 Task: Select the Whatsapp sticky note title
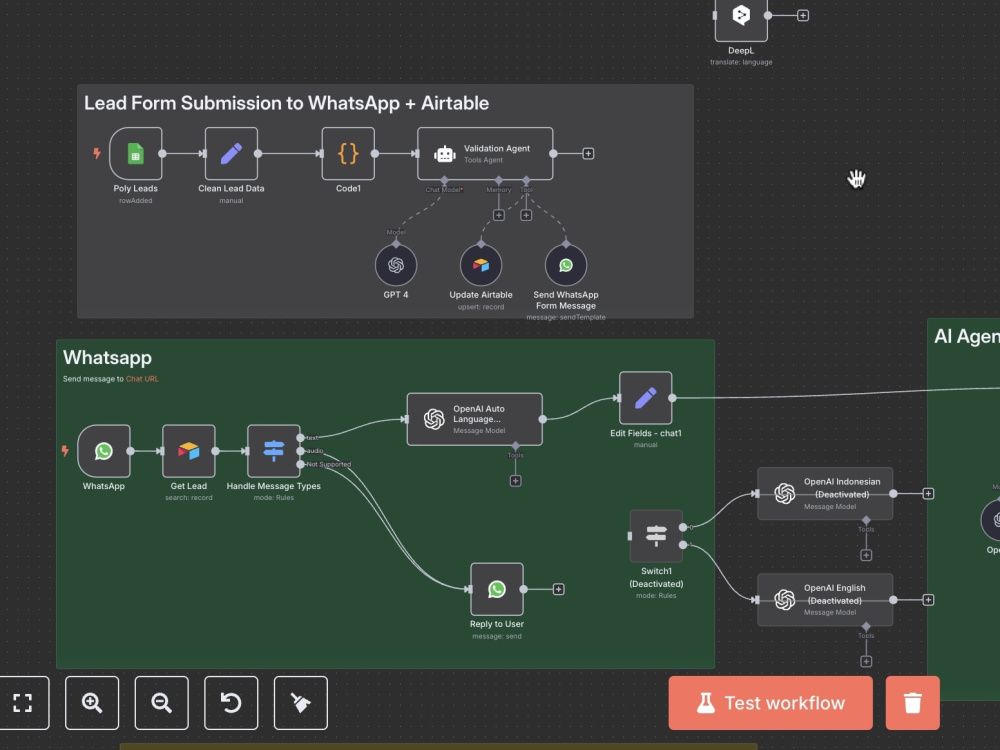[x=107, y=358]
